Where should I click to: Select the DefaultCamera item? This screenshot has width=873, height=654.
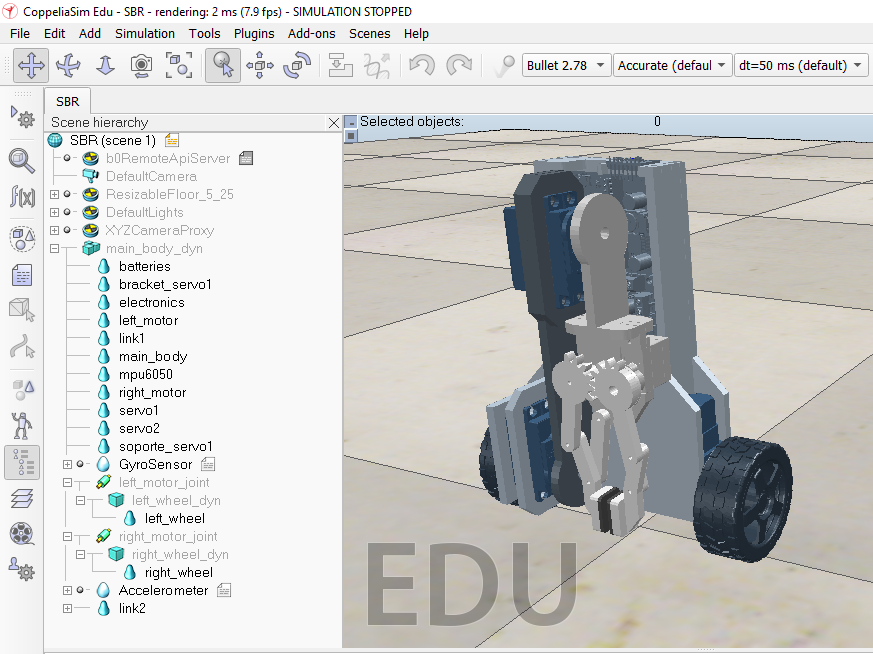click(151, 176)
